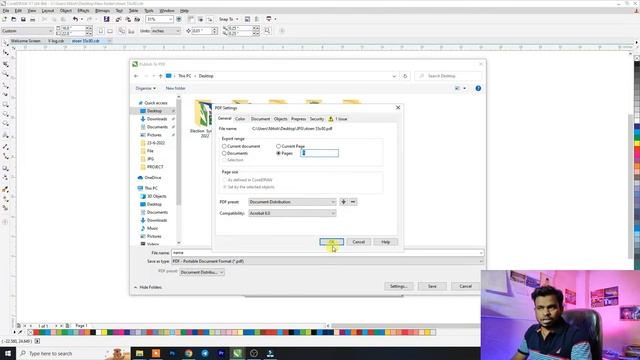640x360 pixels.
Task: Click the refresh icon beside the address bar
Action: (x=405, y=76)
